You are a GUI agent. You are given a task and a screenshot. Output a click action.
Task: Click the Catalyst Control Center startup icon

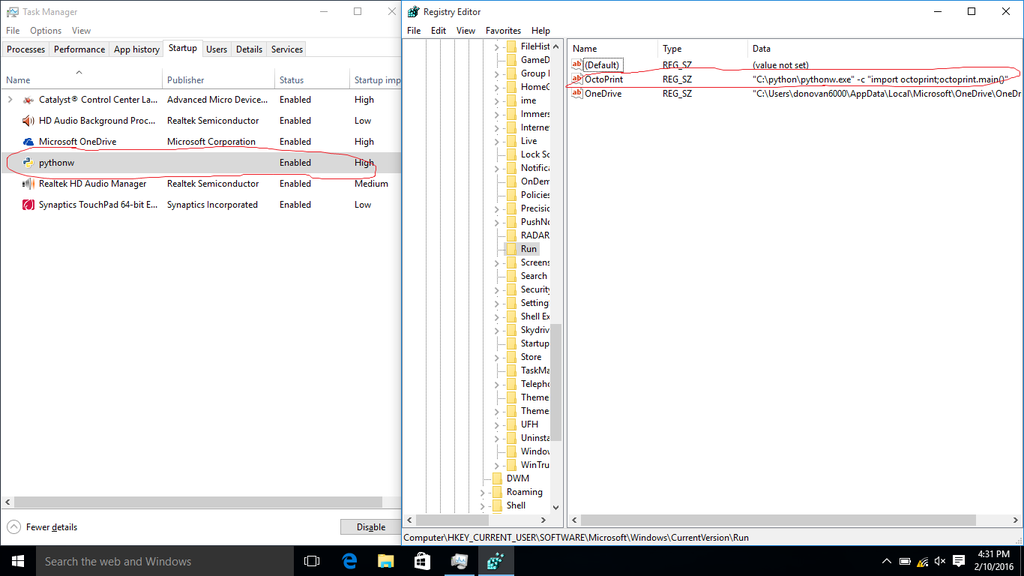click(x=28, y=100)
